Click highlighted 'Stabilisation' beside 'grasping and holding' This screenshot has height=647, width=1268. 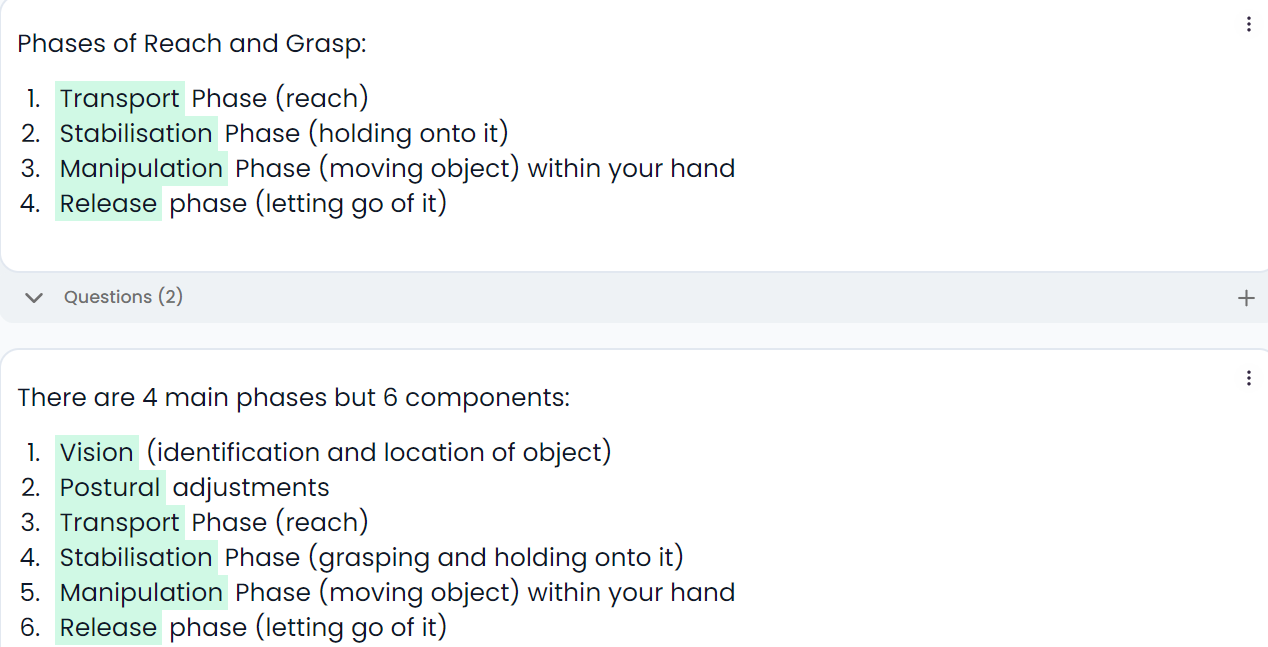pos(136,558)
